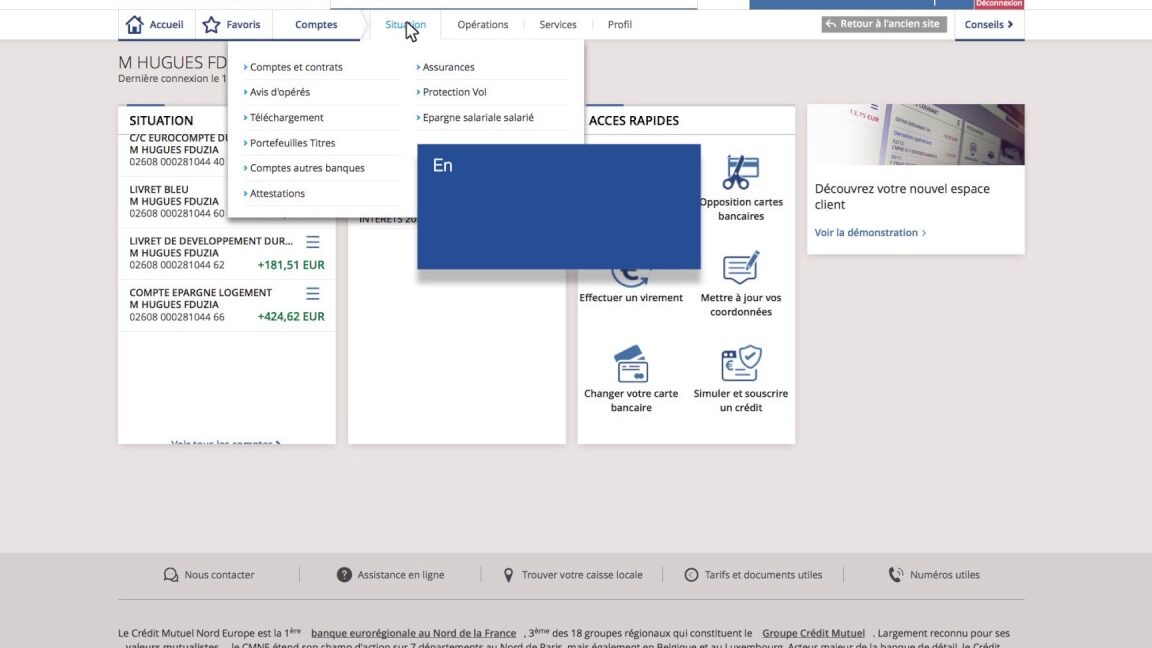
Task: Open the Livret de Développement Durable account menu
Action: coord(313,242)
